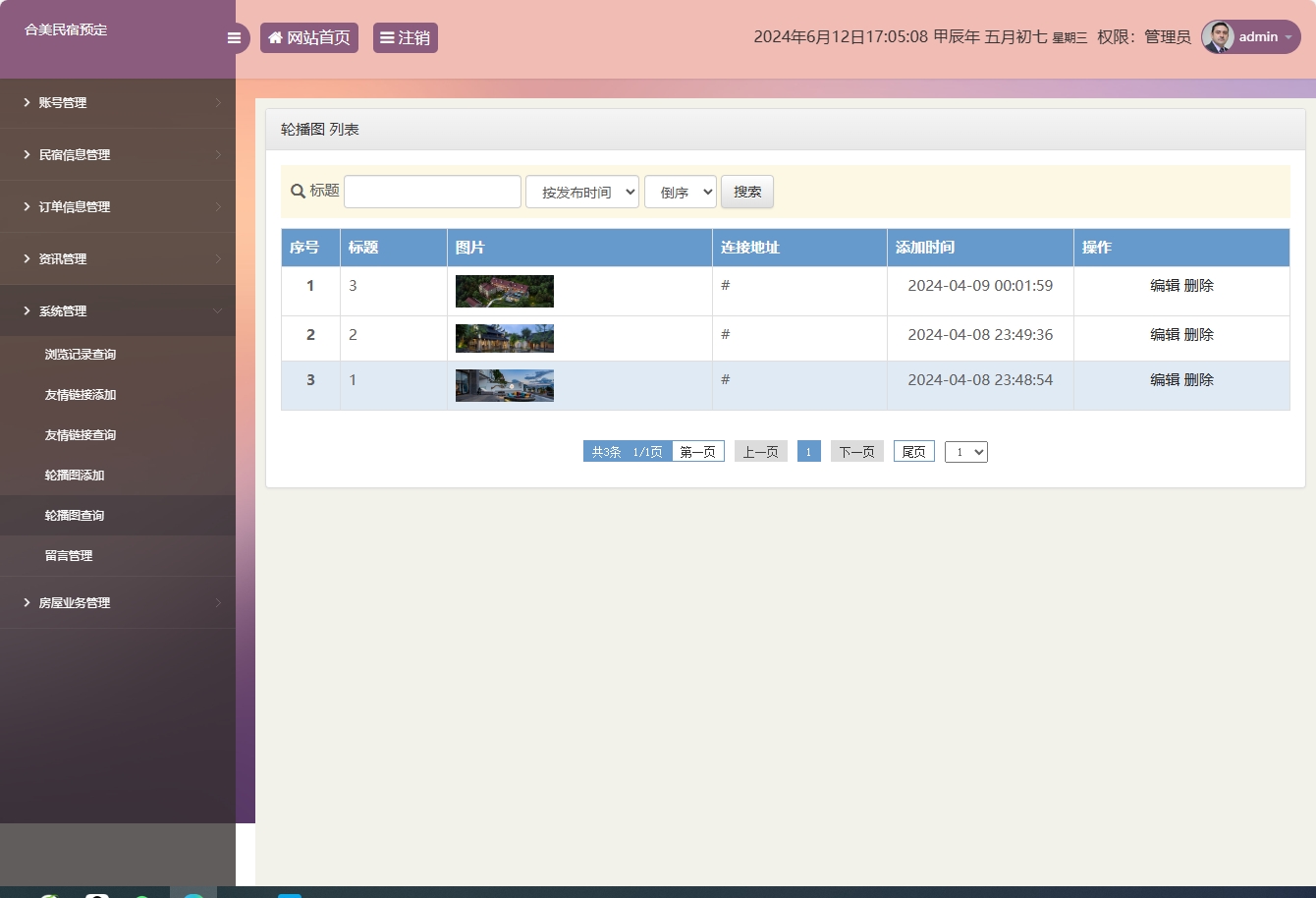Open the taskbar browser icon at screen bottom
The image size is (1316, 898).
pos(194,892)
